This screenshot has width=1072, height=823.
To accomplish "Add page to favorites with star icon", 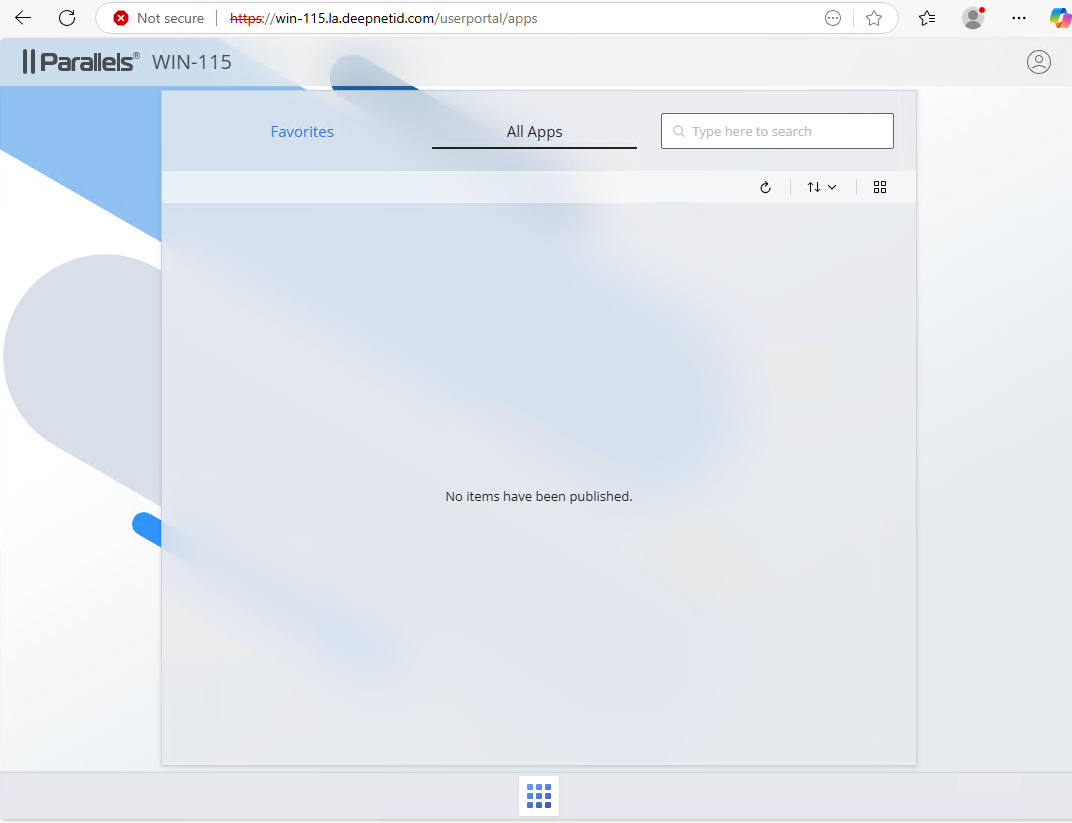I will [874, 18].
